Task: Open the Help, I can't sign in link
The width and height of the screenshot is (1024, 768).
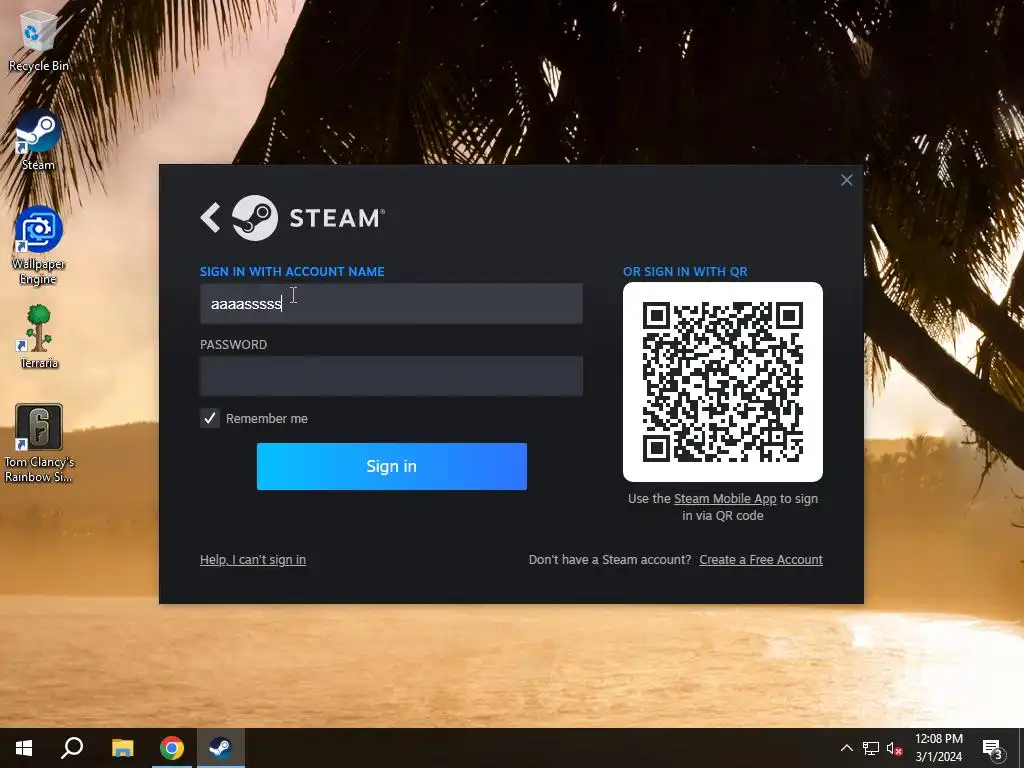Action: click(253, 560)
